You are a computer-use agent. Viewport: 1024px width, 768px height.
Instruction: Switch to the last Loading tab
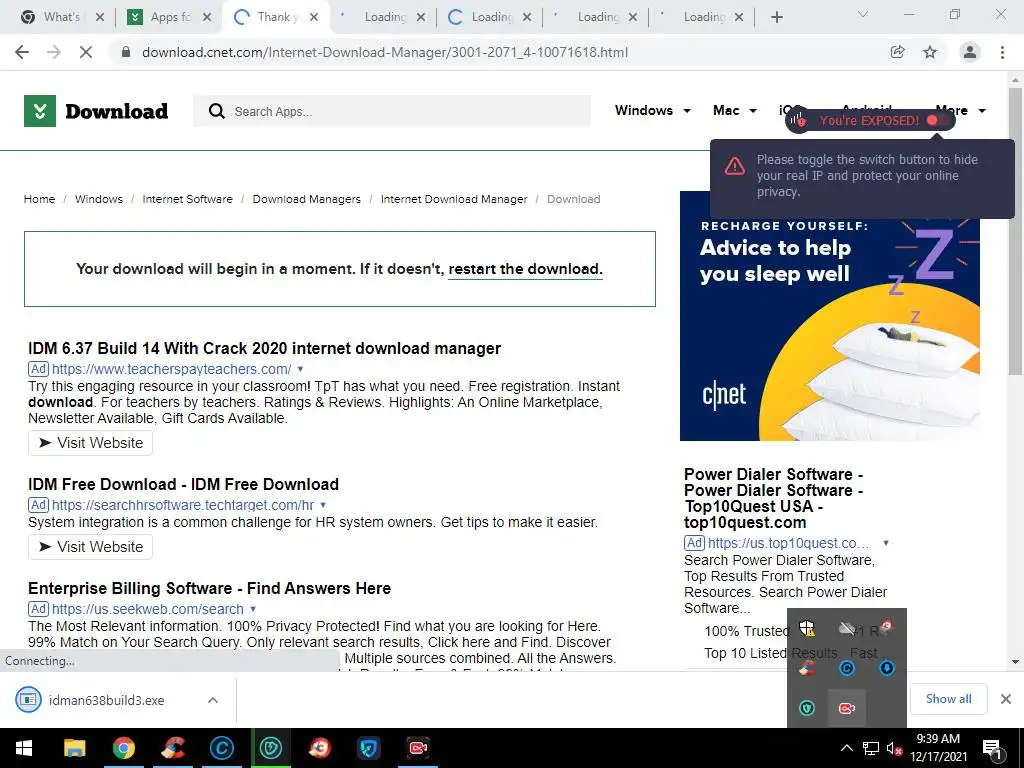[704, 17]
